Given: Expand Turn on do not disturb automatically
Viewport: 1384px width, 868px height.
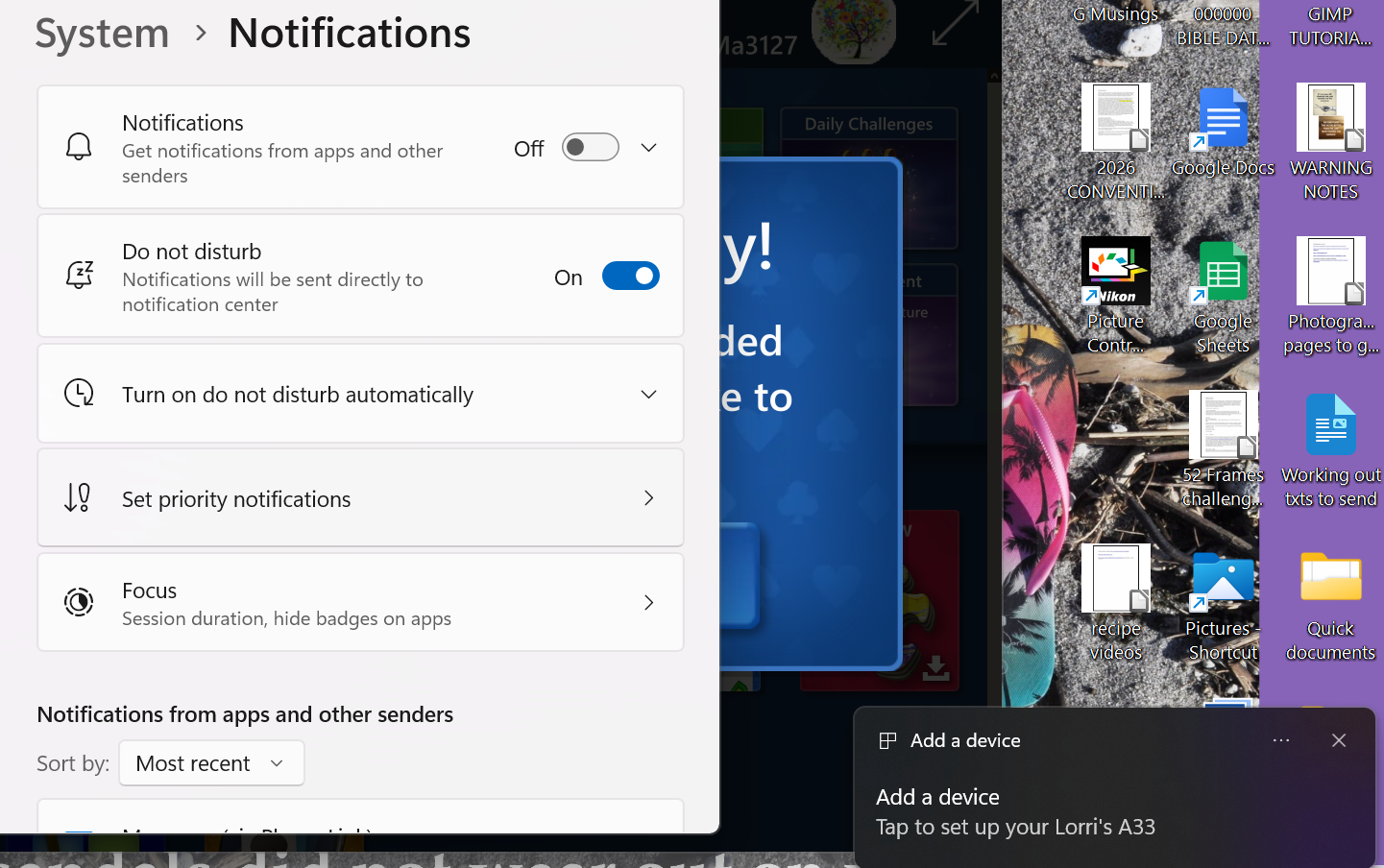Looking at the screenshot, I should pos(648,394).
